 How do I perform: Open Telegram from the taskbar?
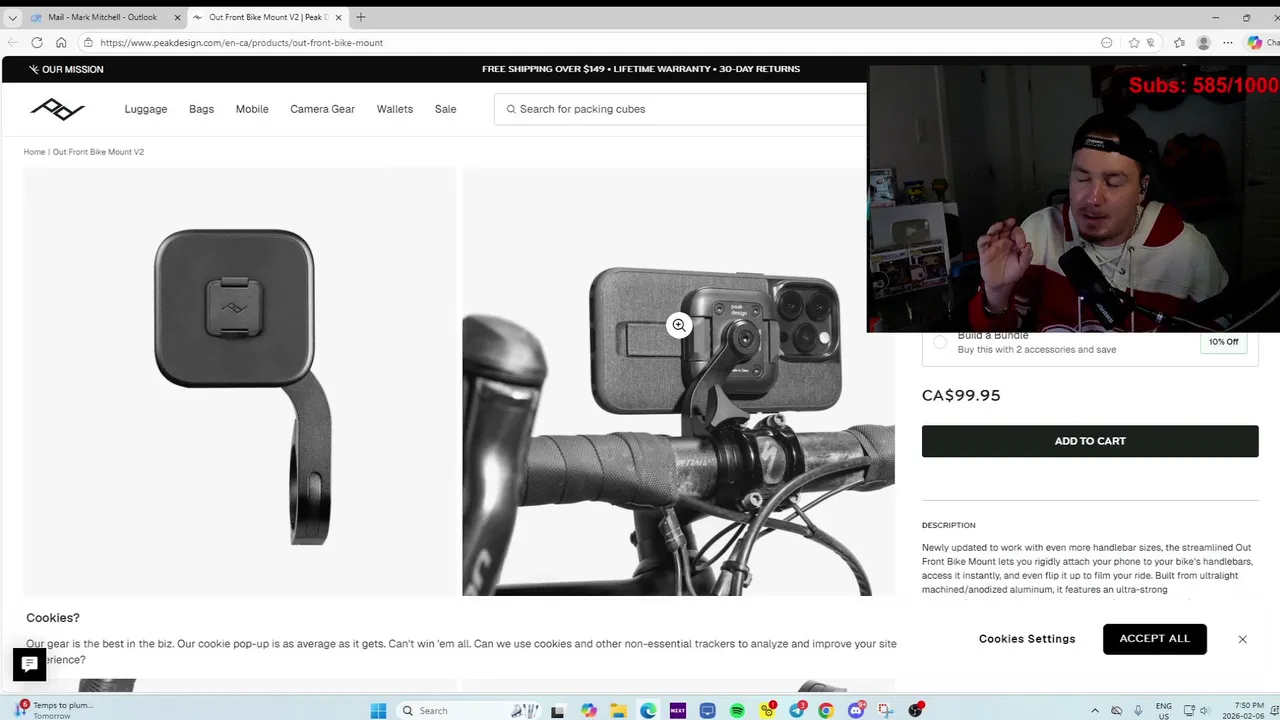[x=797, y=711]
